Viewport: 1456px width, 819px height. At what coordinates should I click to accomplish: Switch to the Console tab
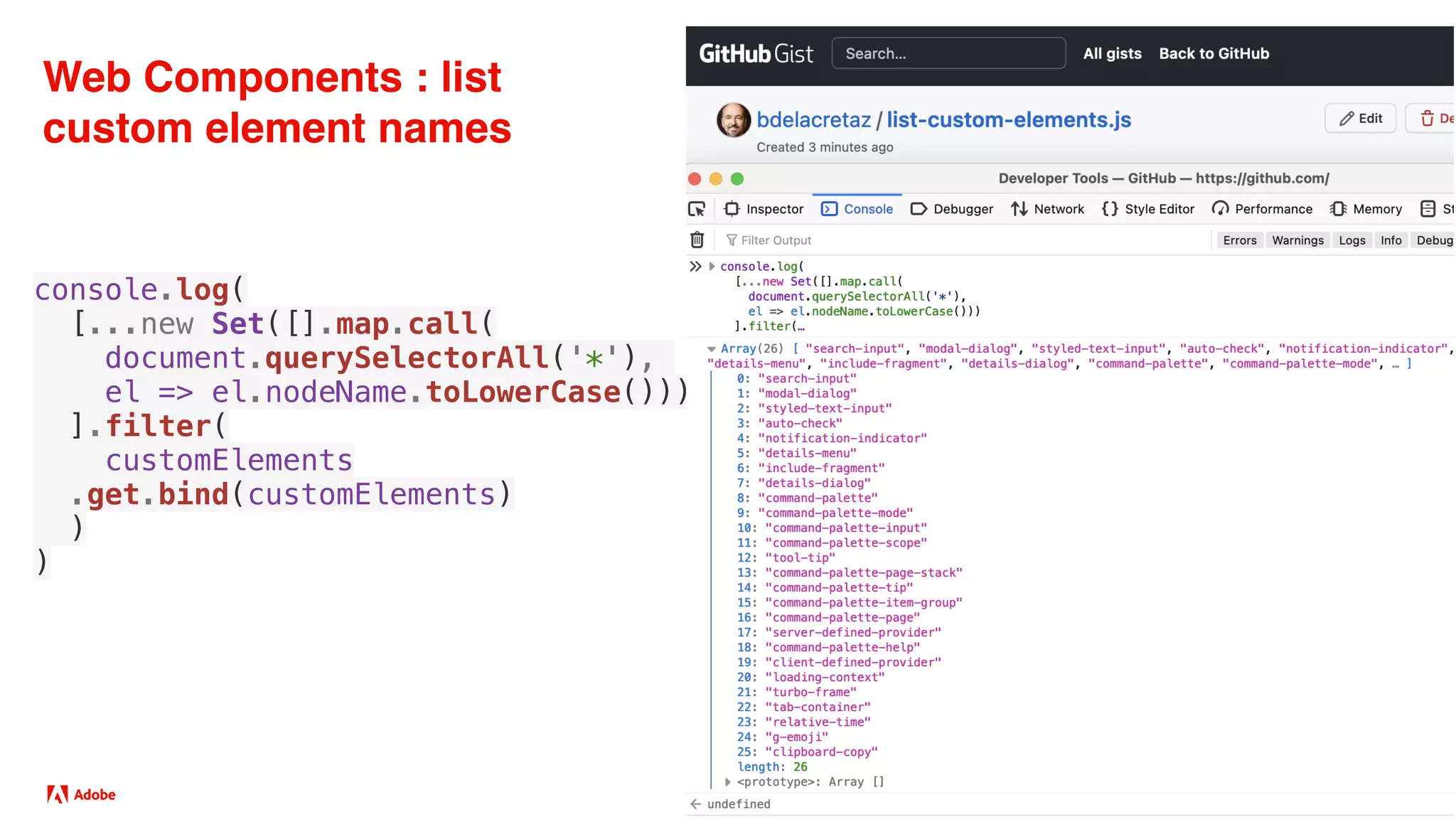tap(857, 209)
